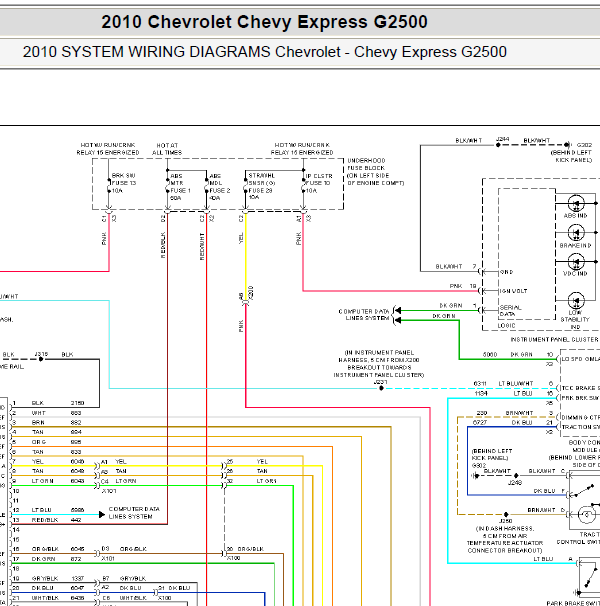This screenshot has height=606, width=600.
Task: Click the STR/WHL SNSR FUSE 29 label
Action: pos(261,186)
